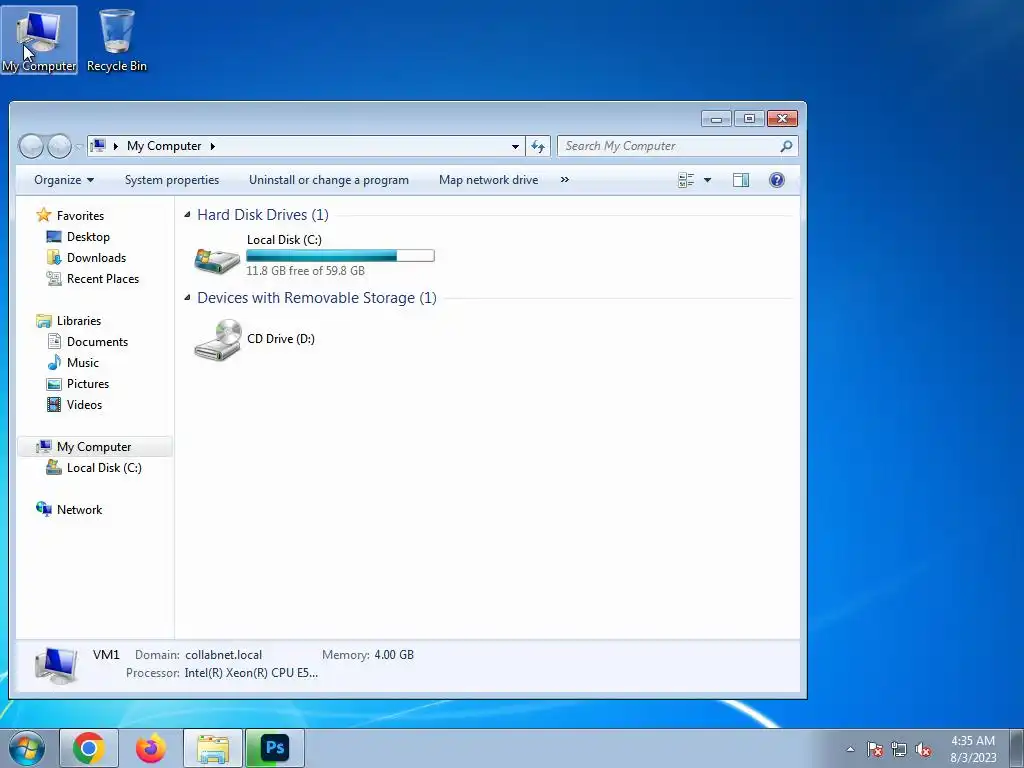Viewport: 1024px width, 768px height.
Task: Open the Music library
Action: (x=83, y=362)
